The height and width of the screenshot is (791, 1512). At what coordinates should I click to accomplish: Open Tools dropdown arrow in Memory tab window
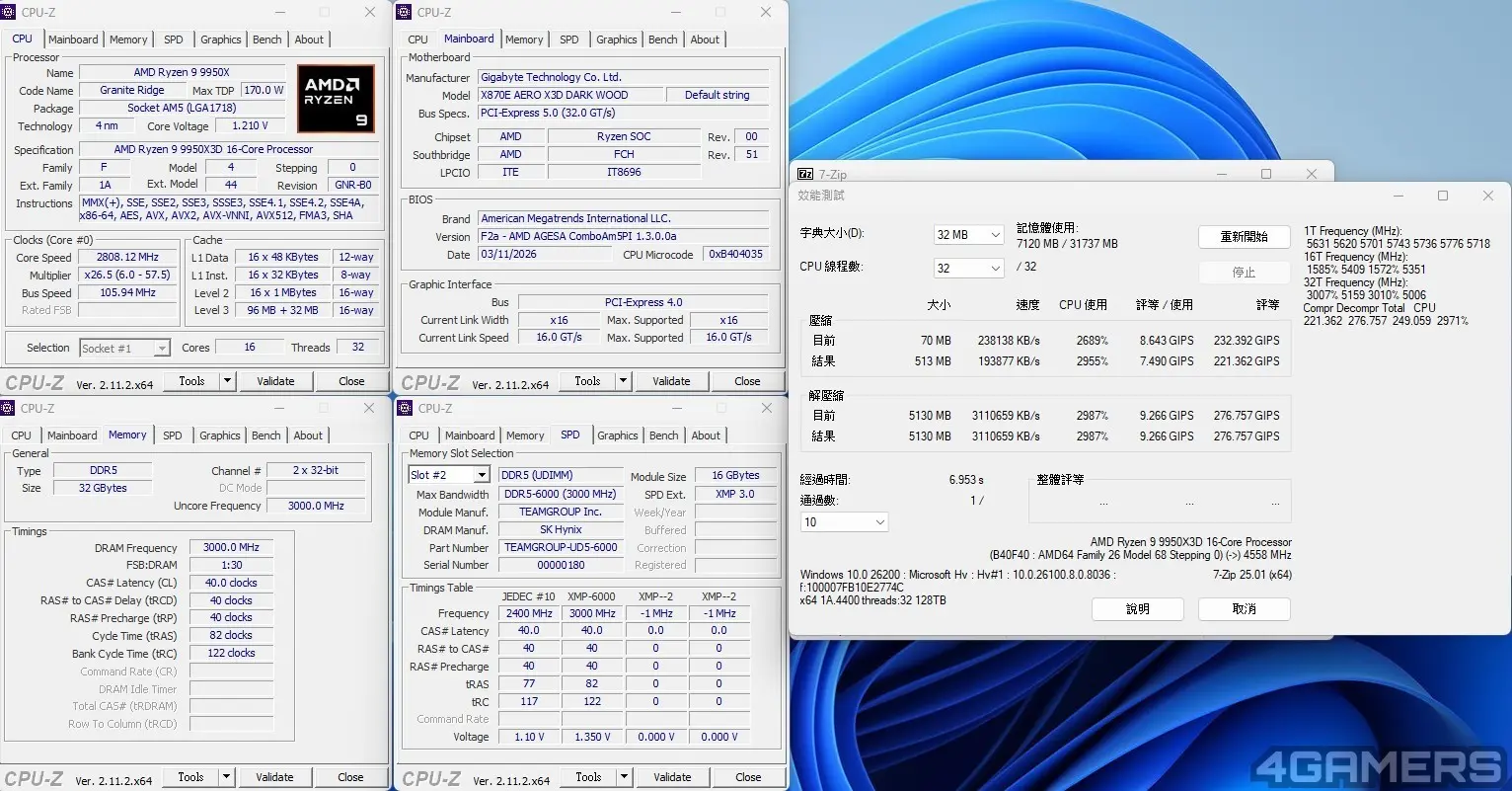228,777
